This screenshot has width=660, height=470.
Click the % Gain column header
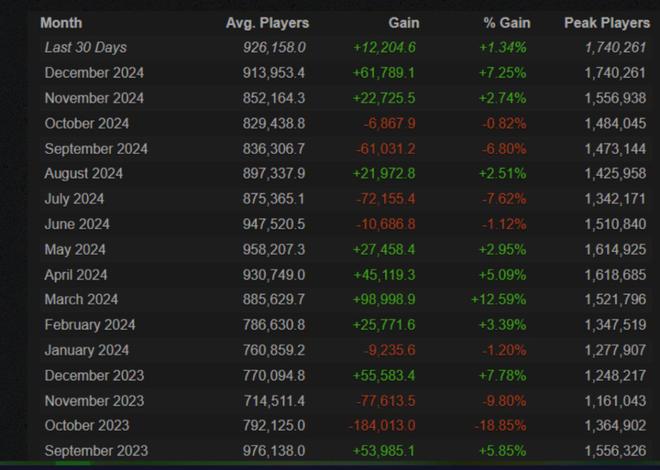pyautogui.click(x=505, y=22)
